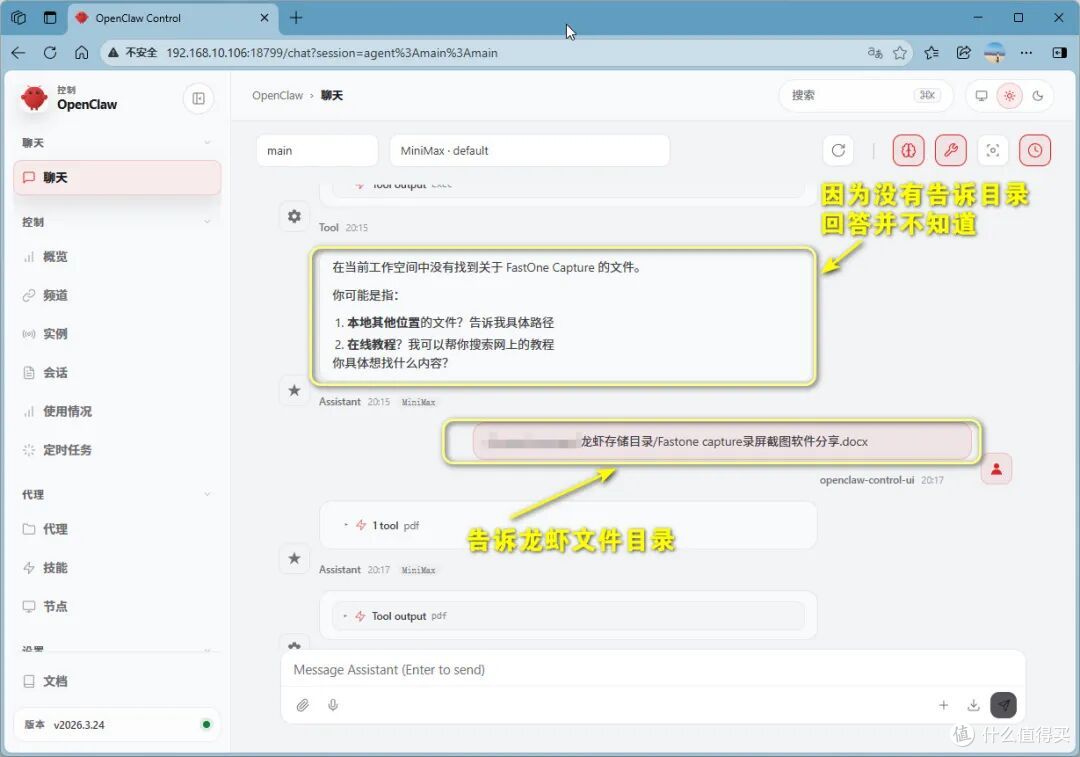Export chat with download icon
1080x757 pixels.
(x=973, y=705)
